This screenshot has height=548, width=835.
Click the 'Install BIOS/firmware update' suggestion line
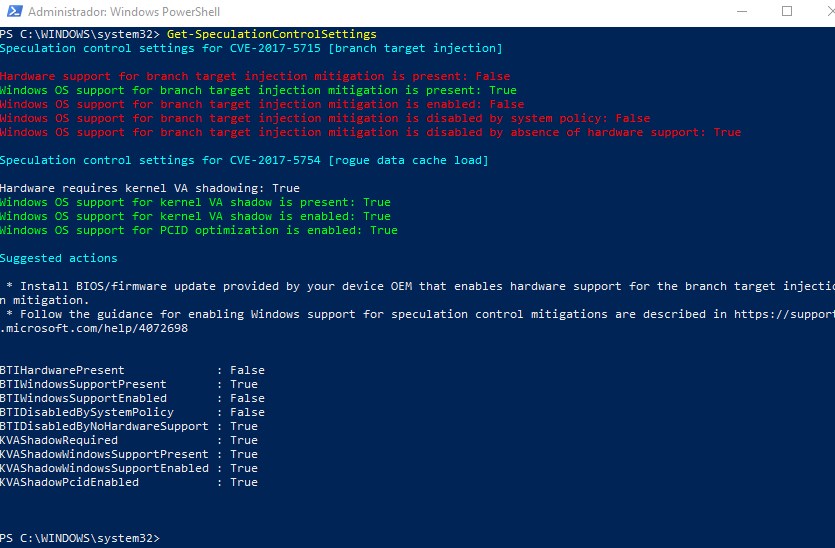coord(421,287)
